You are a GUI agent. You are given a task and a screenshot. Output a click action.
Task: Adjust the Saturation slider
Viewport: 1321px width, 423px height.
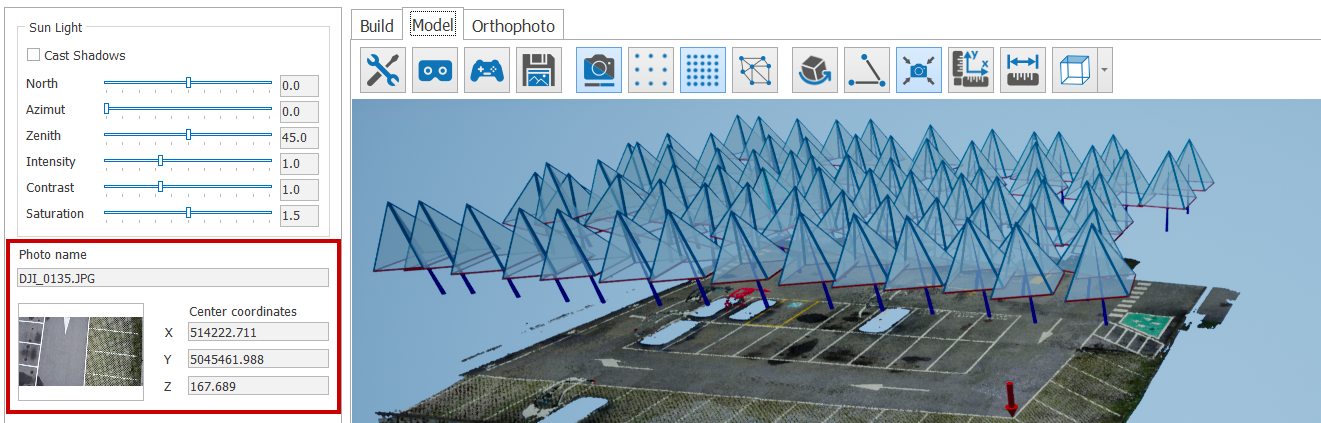coord(188,213)
